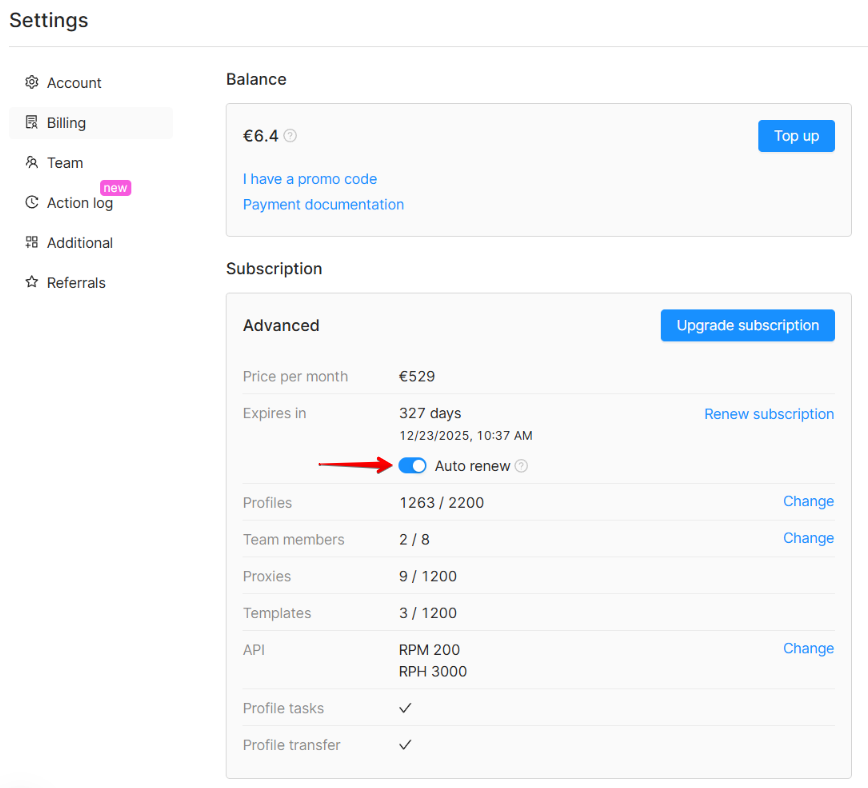Disable the Auto renew toggle
868x788 pixels.
point(412,466)
